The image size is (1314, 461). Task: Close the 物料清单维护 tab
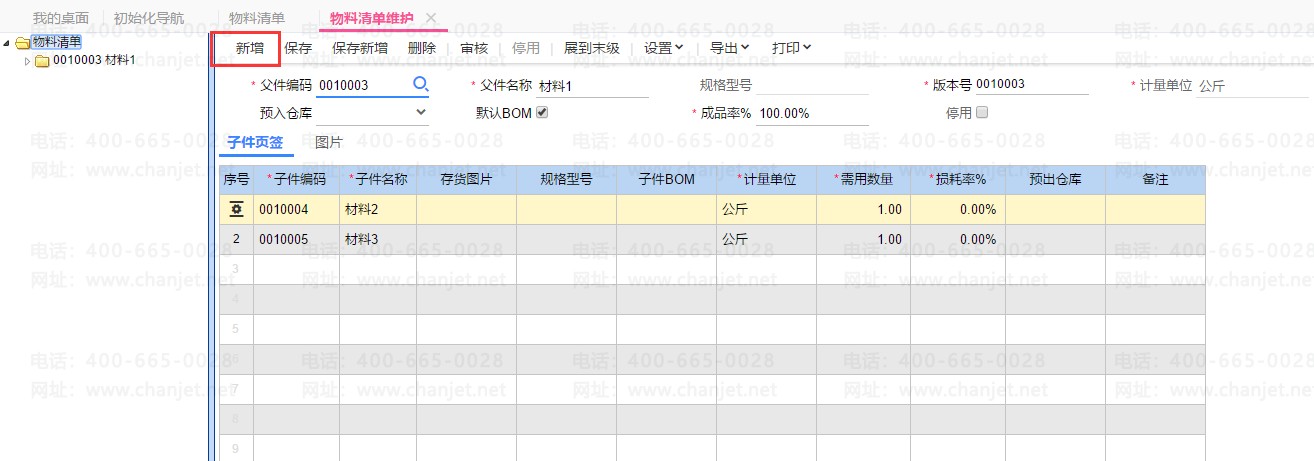click(x=431, y=18)
